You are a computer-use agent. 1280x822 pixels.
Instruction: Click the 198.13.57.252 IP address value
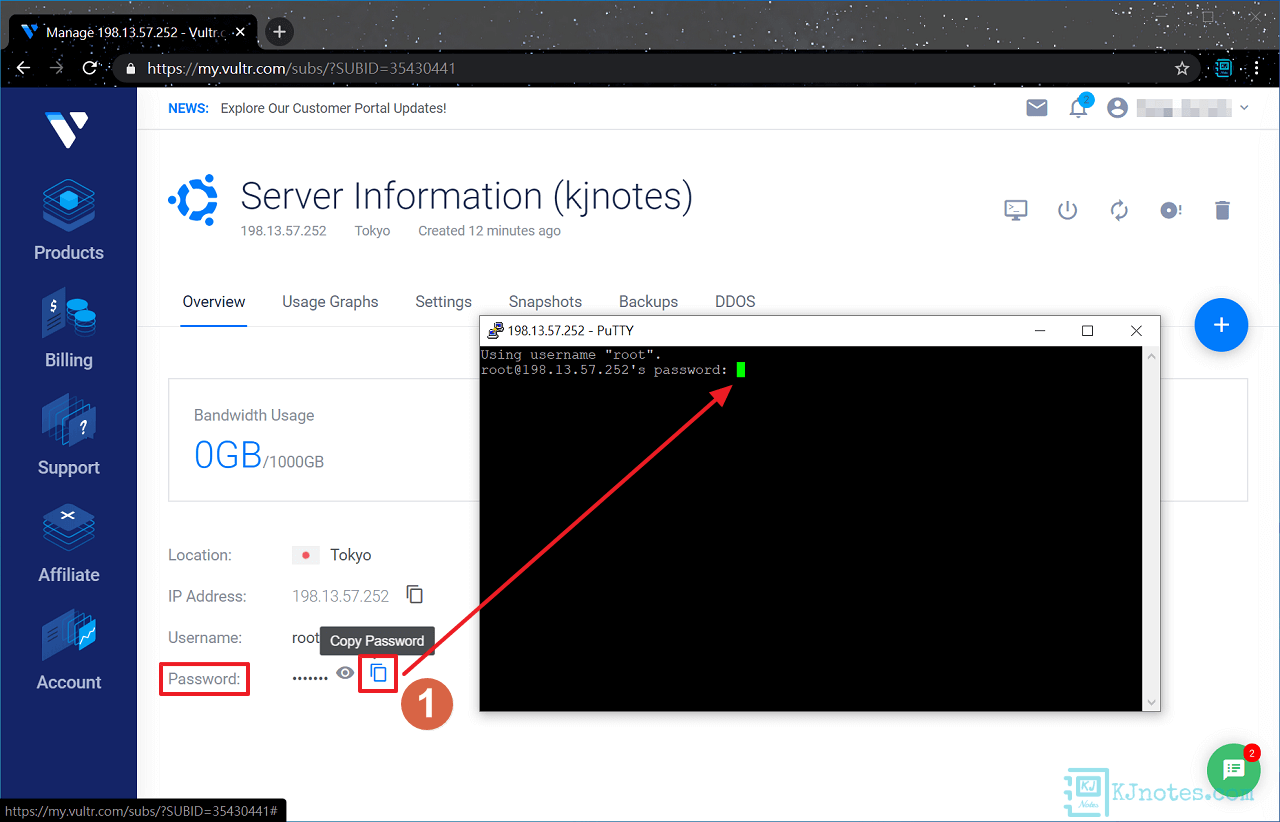pyautogui.click(x=340, y=596)
